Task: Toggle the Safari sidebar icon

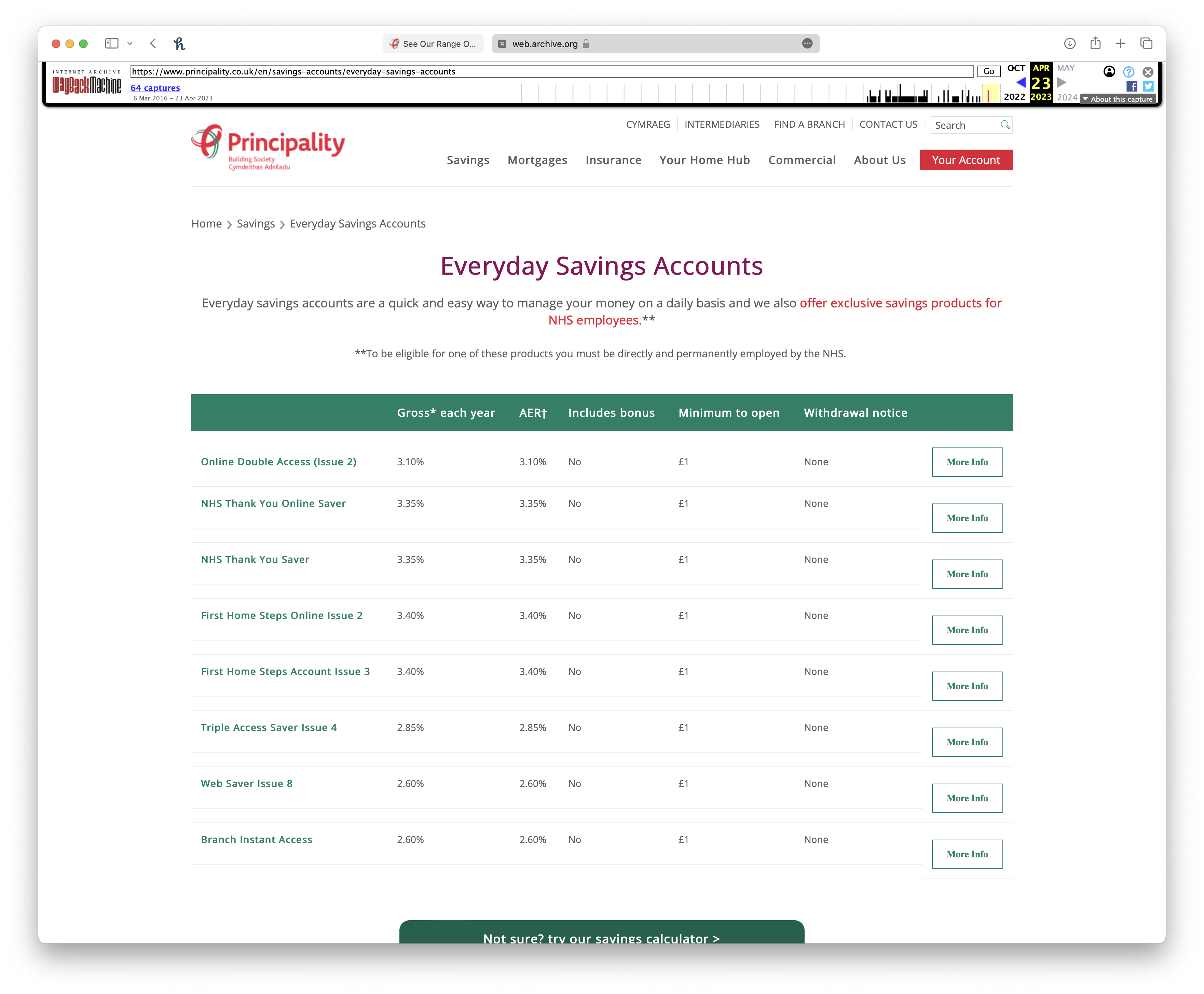Action: point(112,43)
